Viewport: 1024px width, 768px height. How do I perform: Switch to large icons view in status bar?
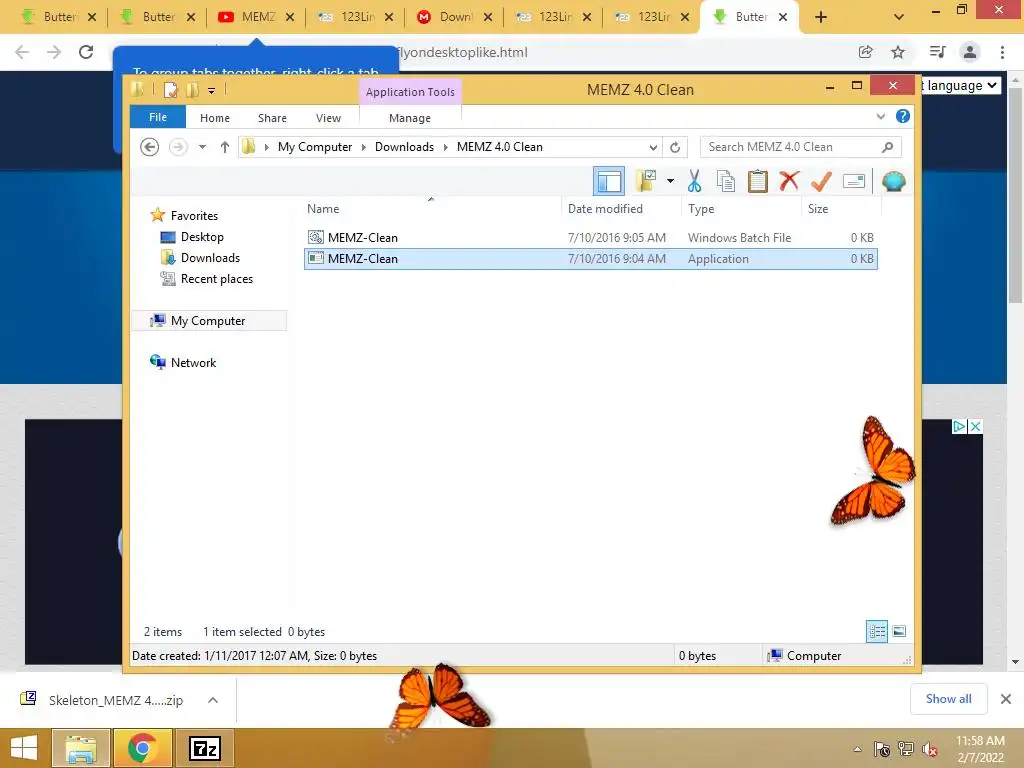[x=899, y=632]
